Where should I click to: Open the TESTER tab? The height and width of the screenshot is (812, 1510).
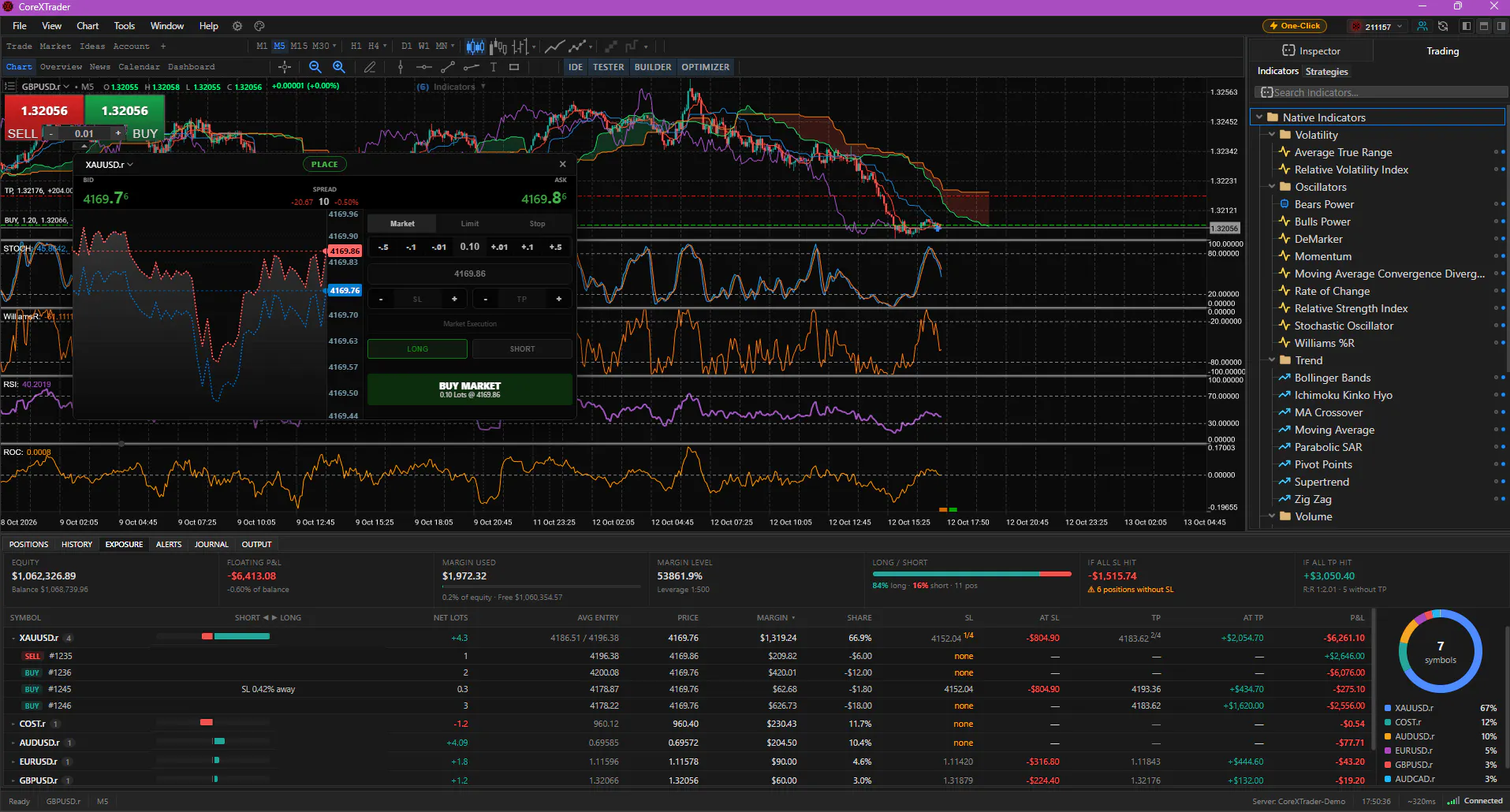(608, 67)
